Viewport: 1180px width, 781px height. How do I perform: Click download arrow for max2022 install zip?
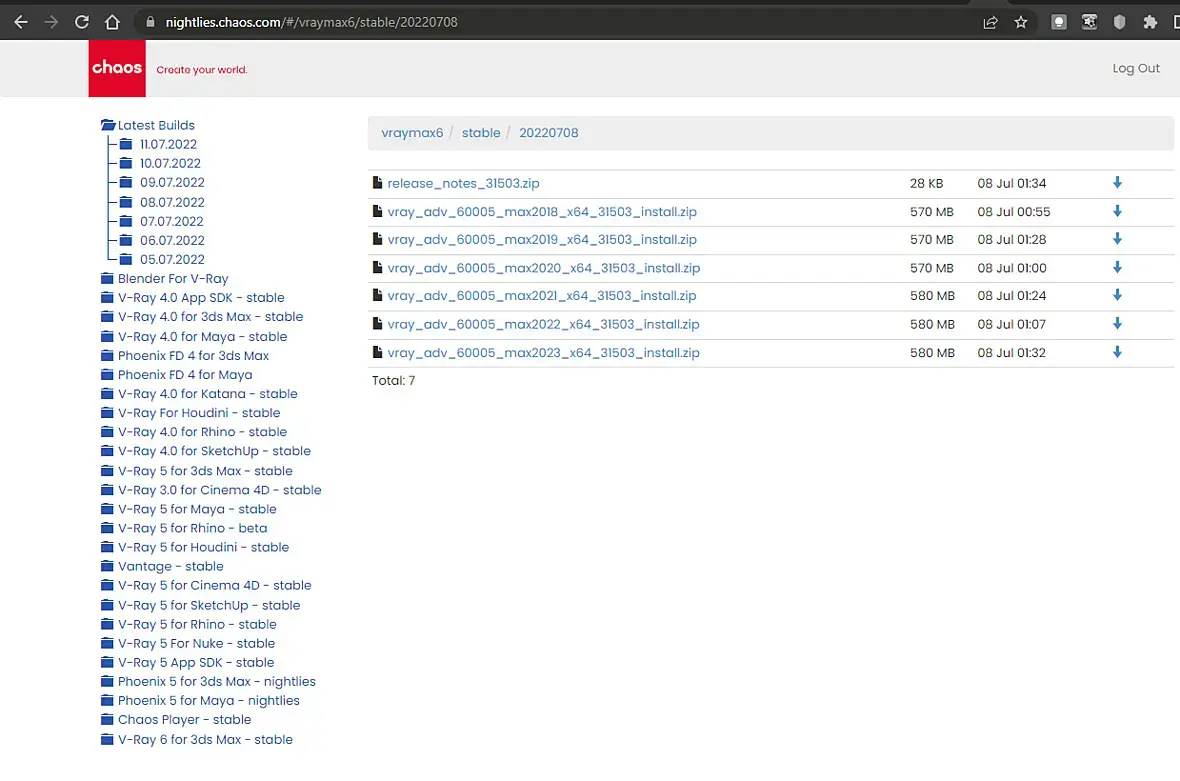pyautogui.click(x=1117, y=324)
